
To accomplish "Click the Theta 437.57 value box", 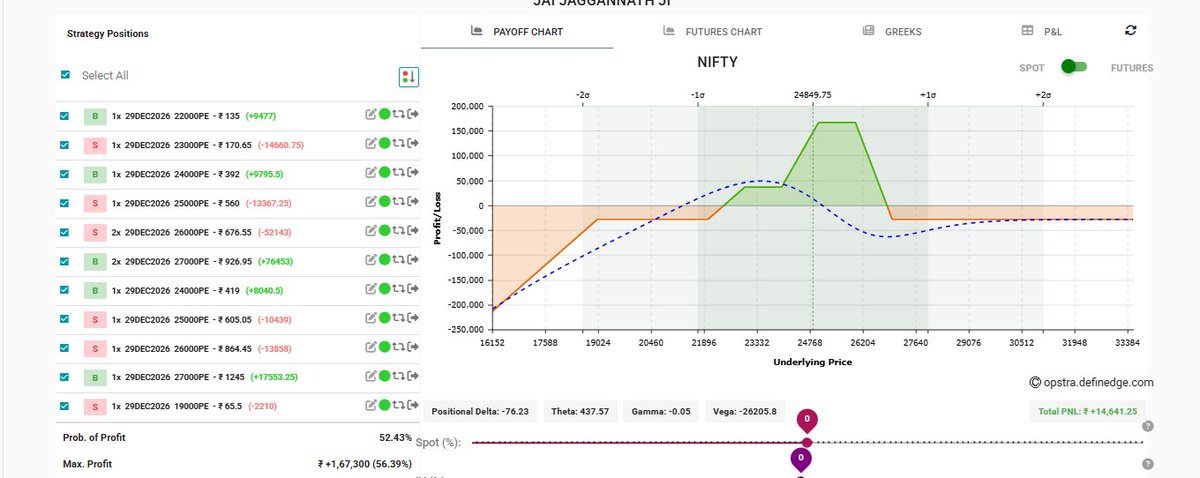I will tap(581, 410).
